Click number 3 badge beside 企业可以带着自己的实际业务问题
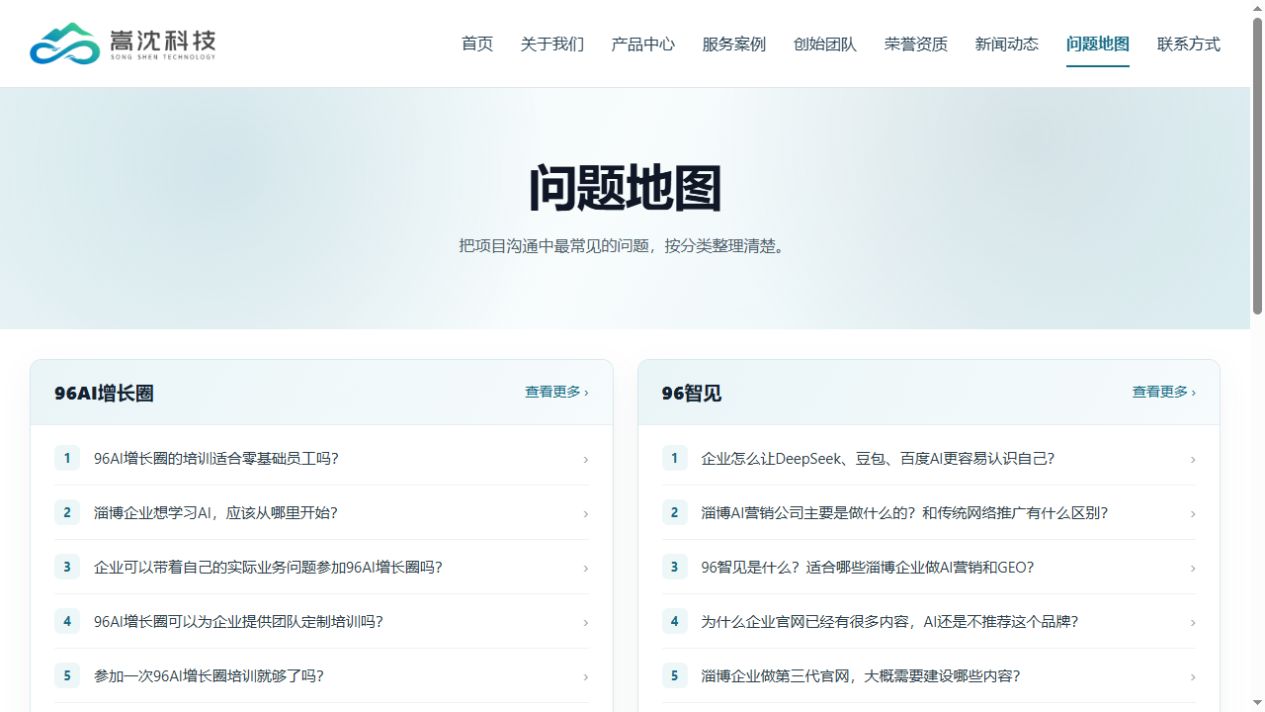 pos(67,567)
